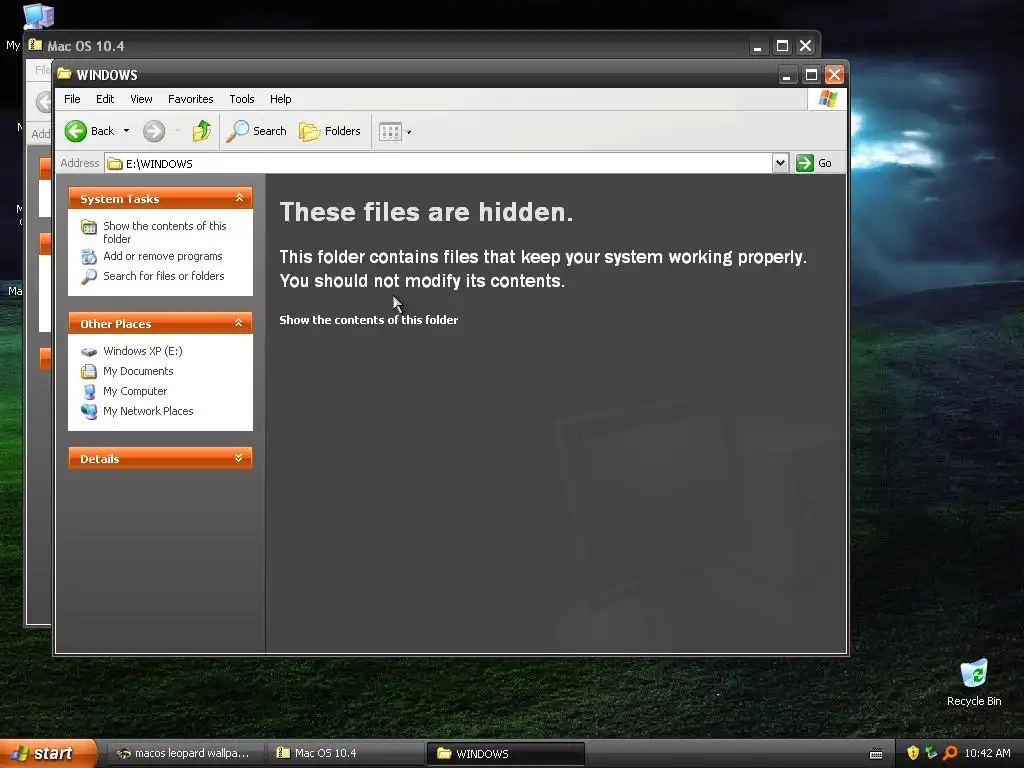This screenshot has width=1024, height=768.
Task: Click the orange magnifier tray icon
Action: (950, 753)
